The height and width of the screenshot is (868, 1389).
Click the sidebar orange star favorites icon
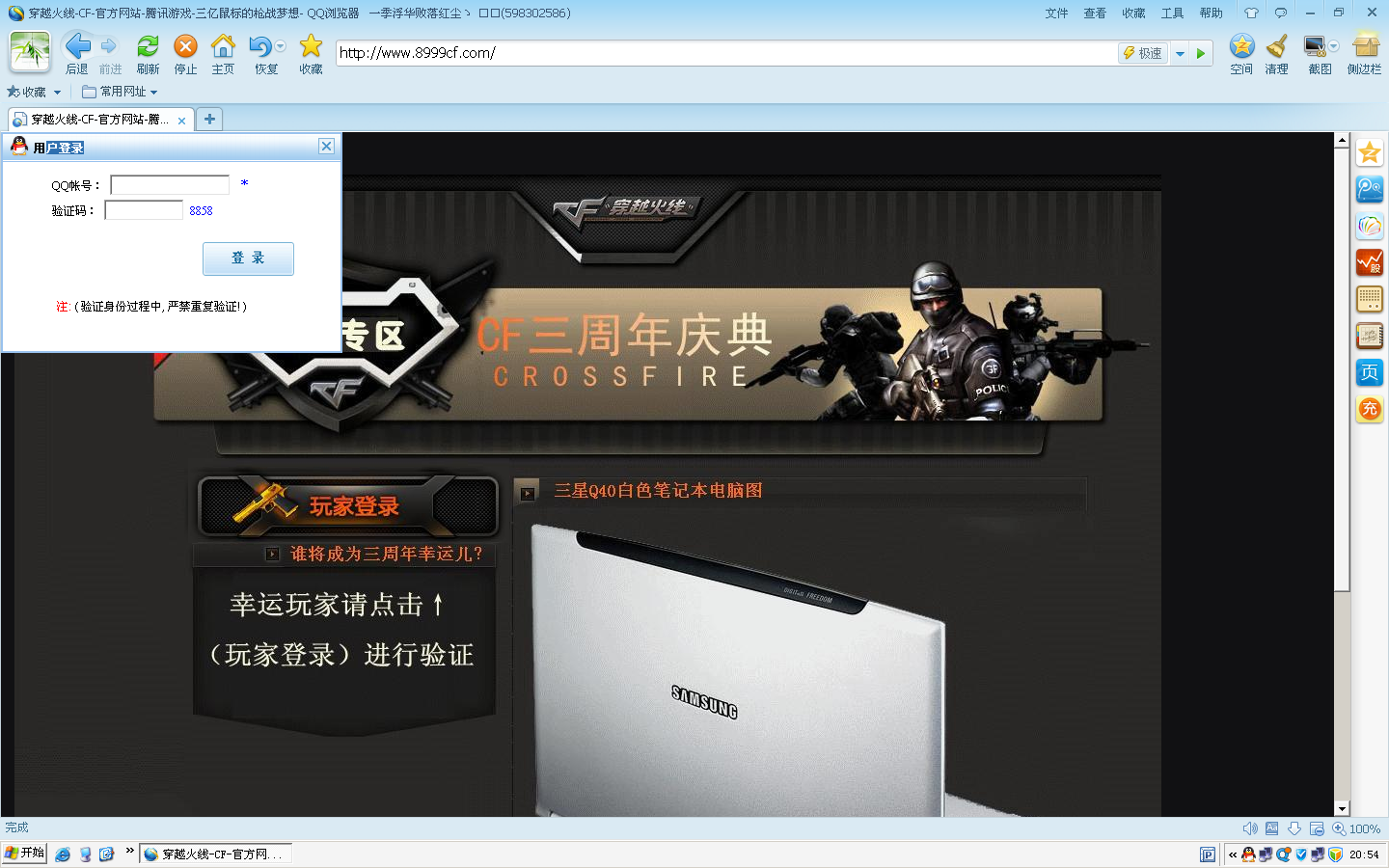[x=1370, y=152]
